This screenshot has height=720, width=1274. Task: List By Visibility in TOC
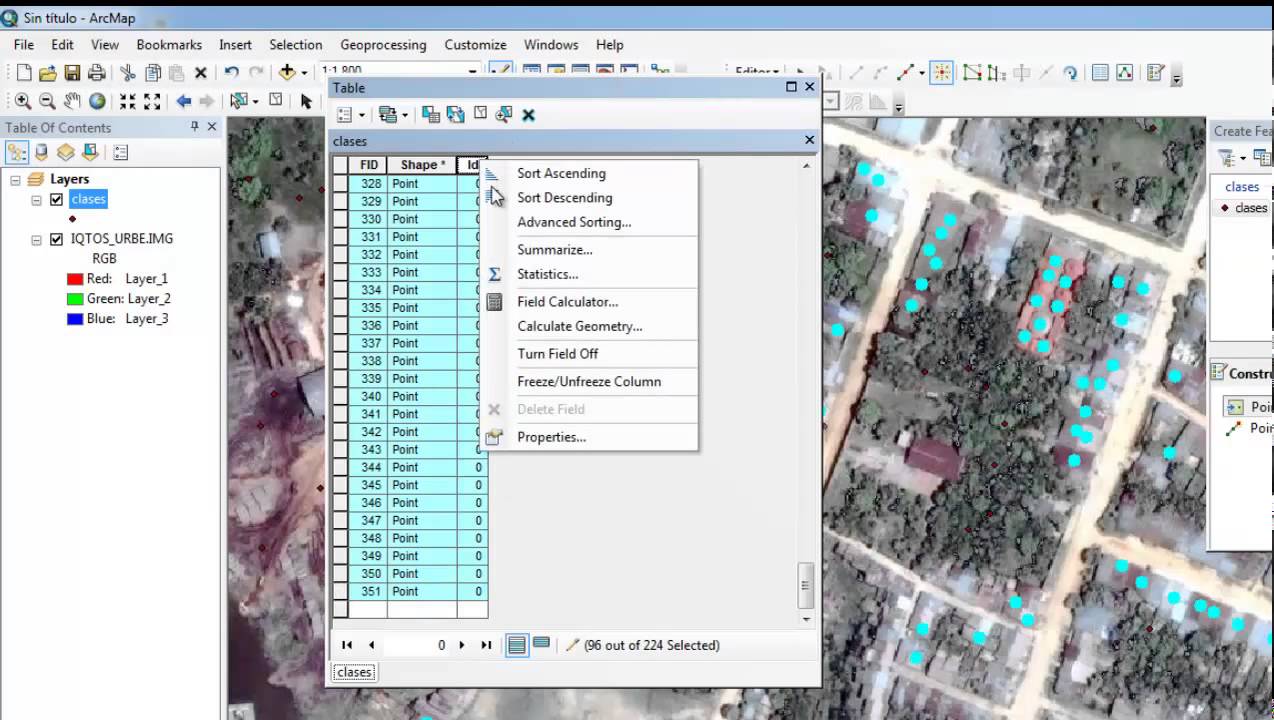pyautogui.click(x=65, y=152)
